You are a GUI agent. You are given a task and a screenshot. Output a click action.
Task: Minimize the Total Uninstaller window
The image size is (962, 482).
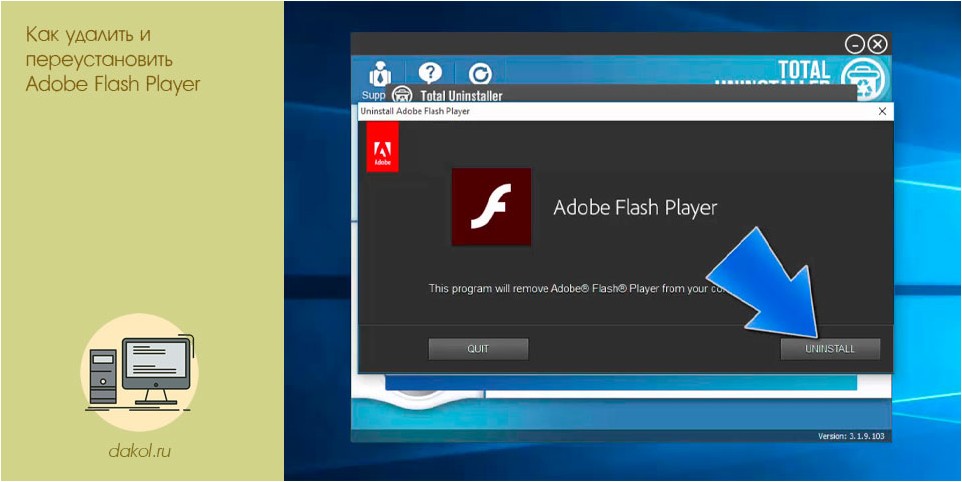click(855, 44)
